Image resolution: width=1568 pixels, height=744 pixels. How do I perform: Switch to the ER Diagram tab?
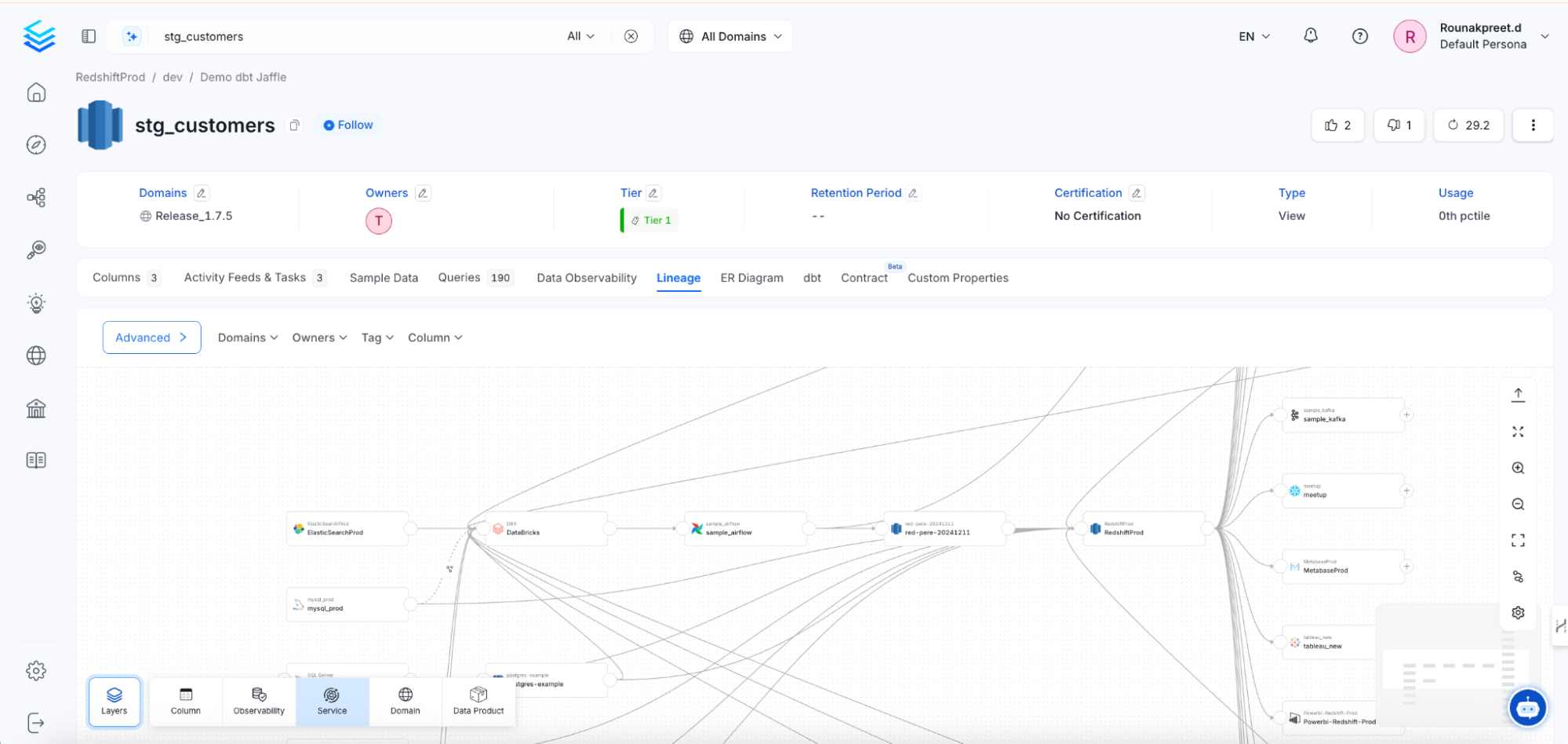tap(751, 278)
